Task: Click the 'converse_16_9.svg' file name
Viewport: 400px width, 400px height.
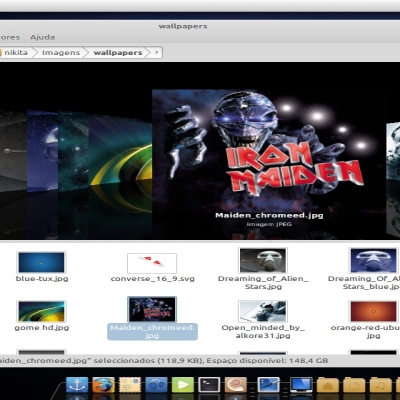Action: tap(153, 279)
